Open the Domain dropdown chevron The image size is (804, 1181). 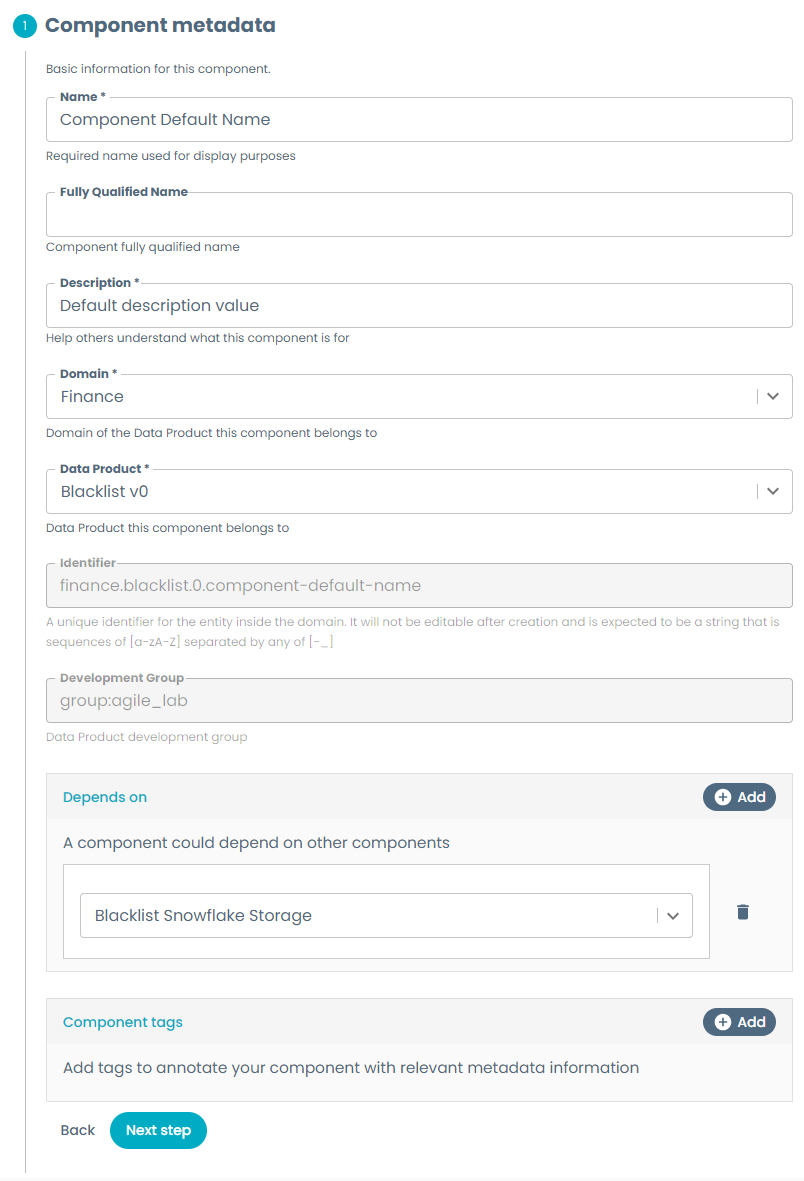772,396
